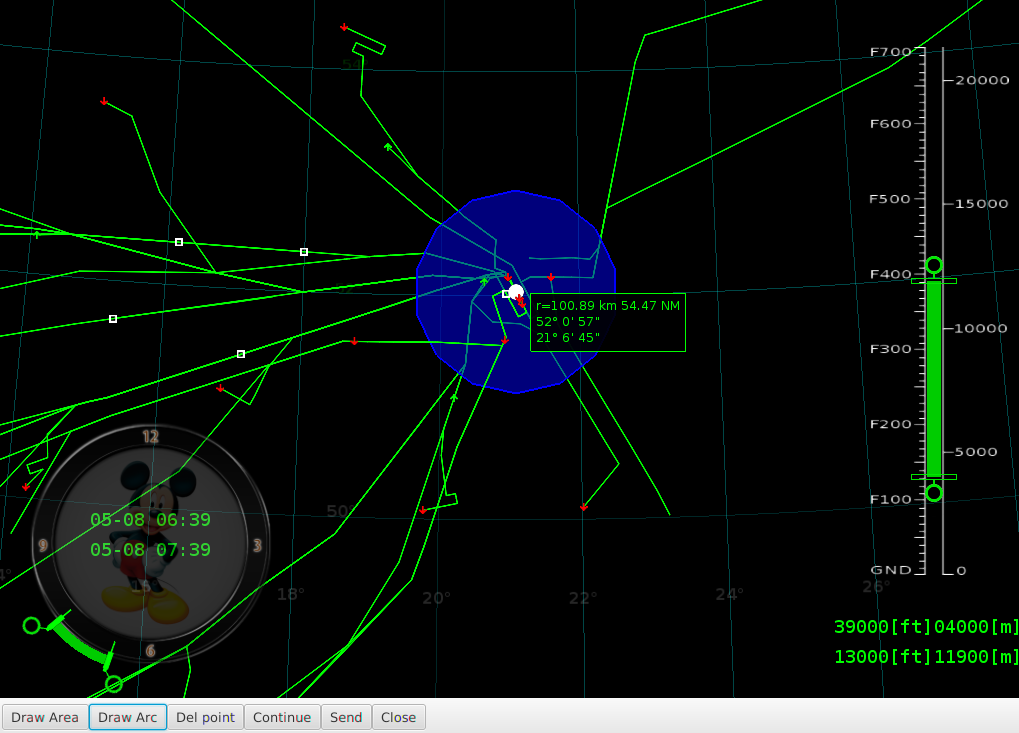Click the 22° longitude label
Viewport: 1019px width, 733px height.
(x=583, y=598)
